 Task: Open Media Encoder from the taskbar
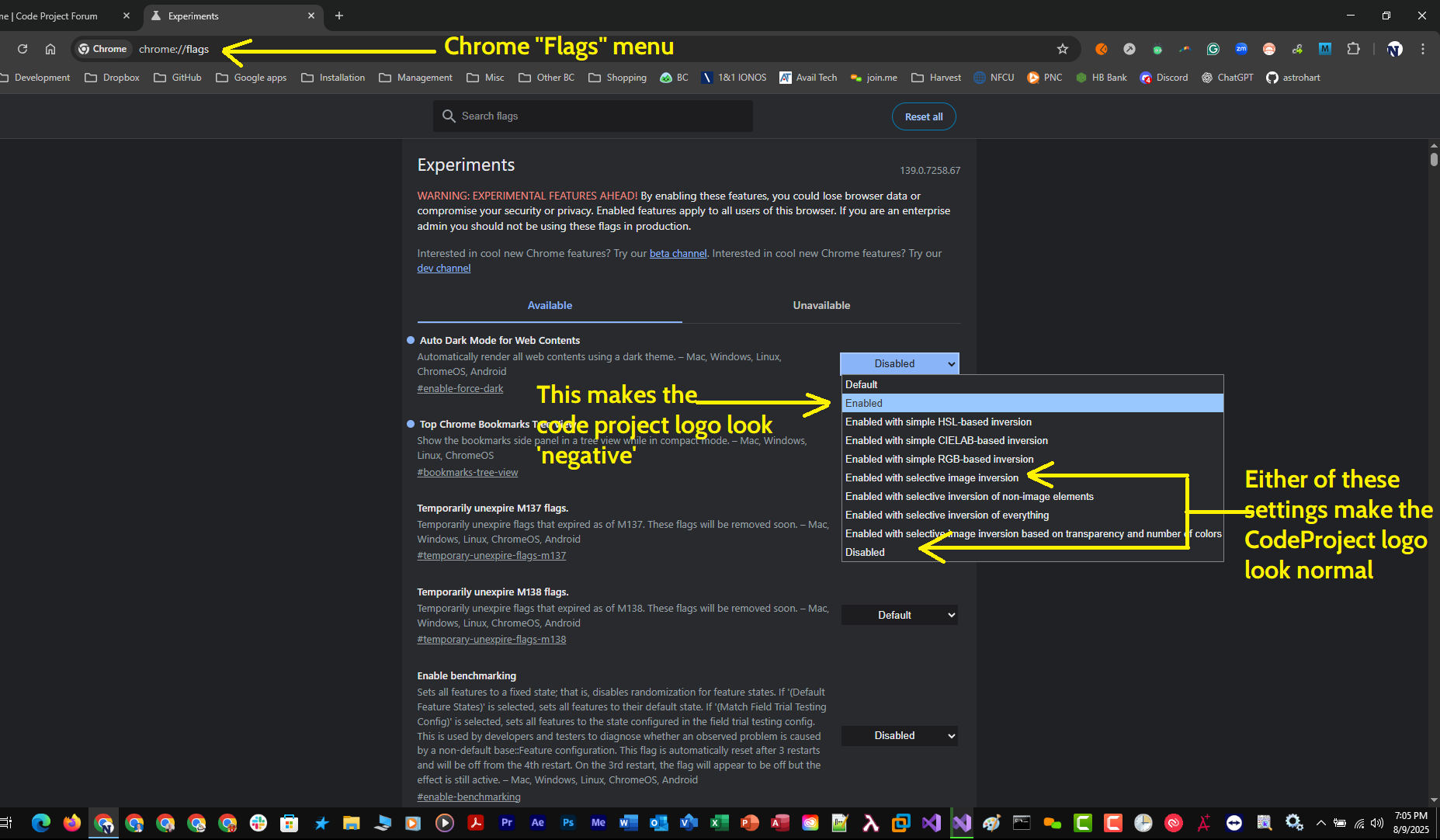[x=599, y=823]
